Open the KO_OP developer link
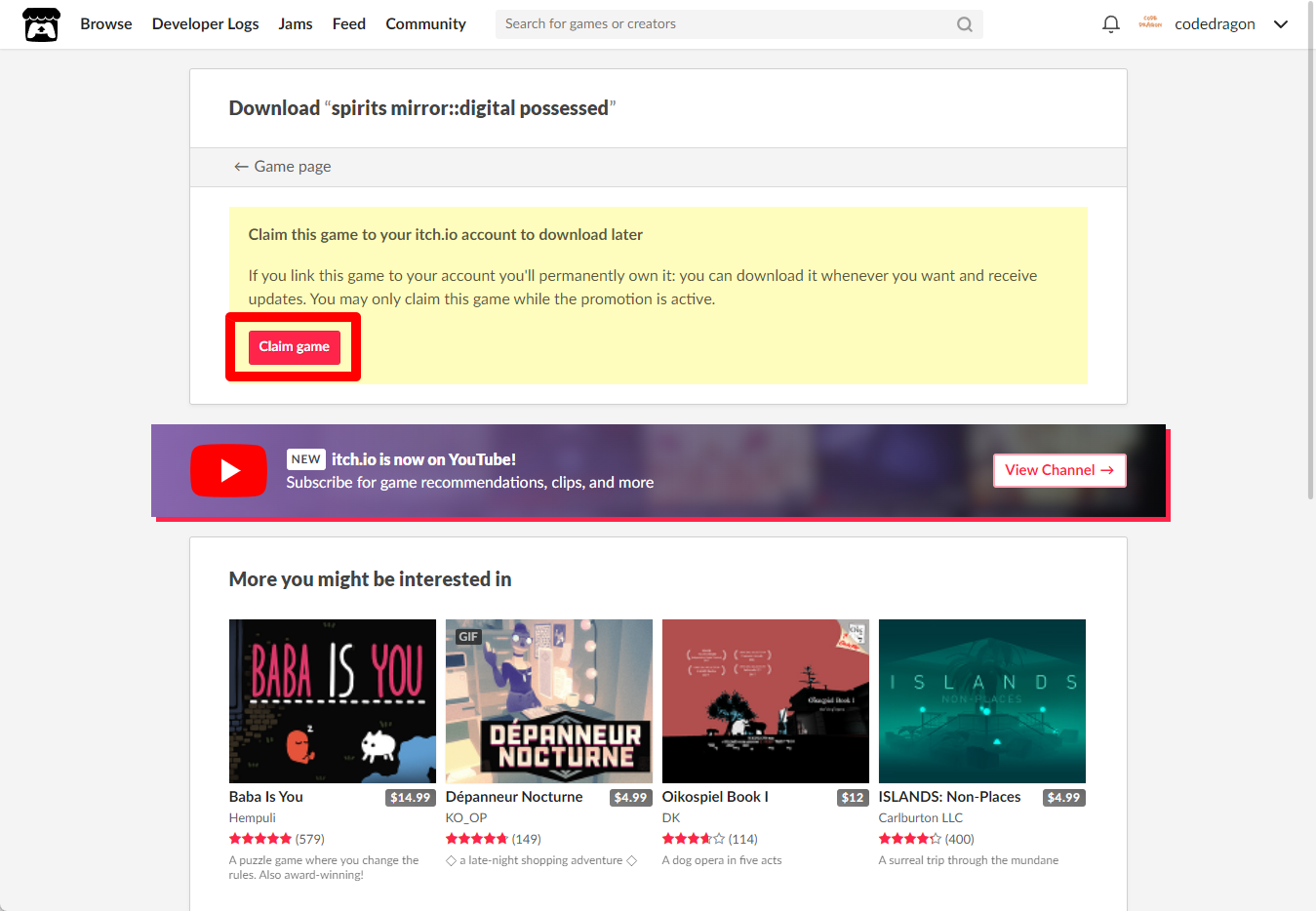The width and height of the screenshot is (1316, 911). [466, 818]
